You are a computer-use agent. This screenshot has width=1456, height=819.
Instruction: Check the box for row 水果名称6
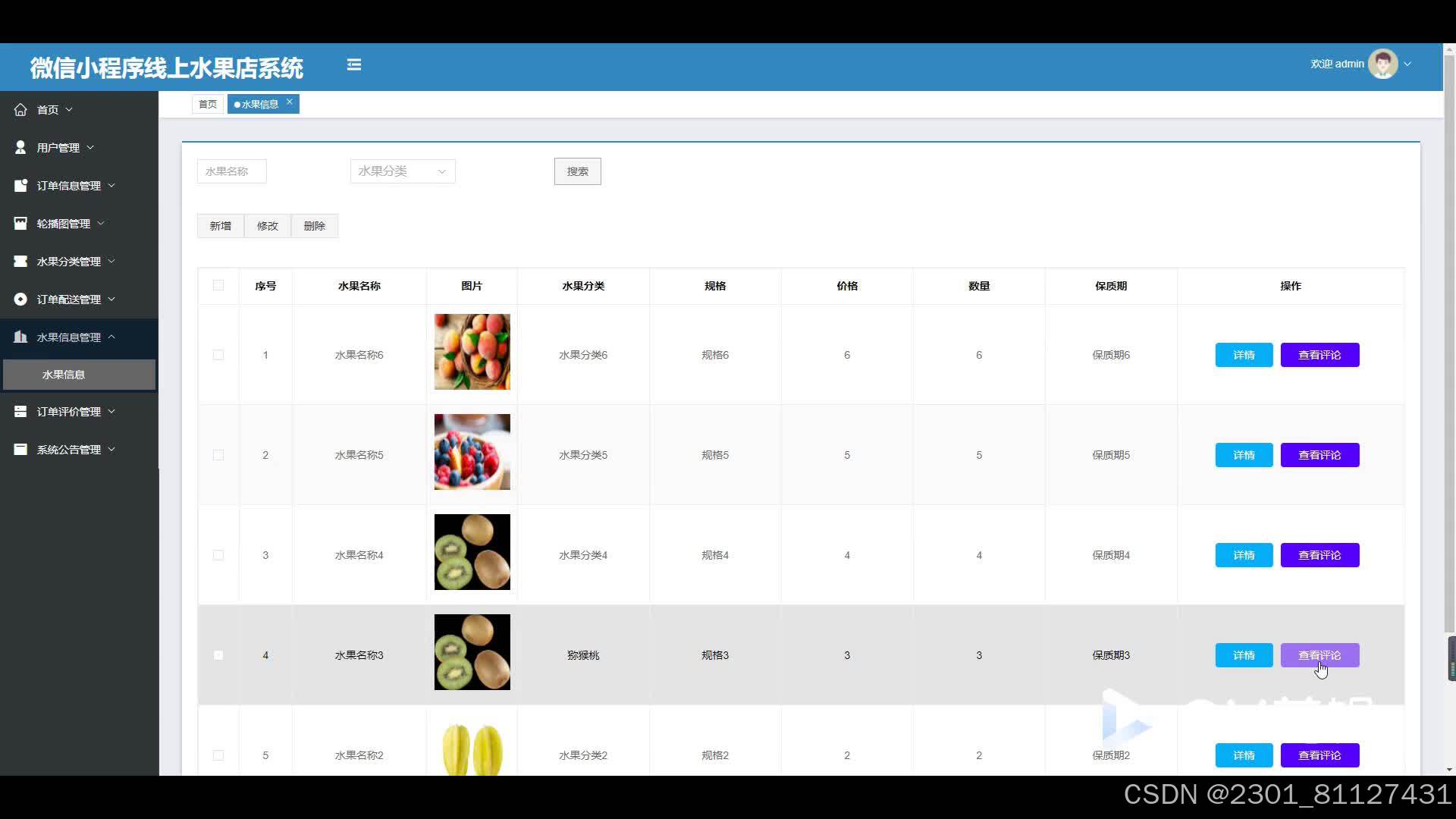coord(218,355)
